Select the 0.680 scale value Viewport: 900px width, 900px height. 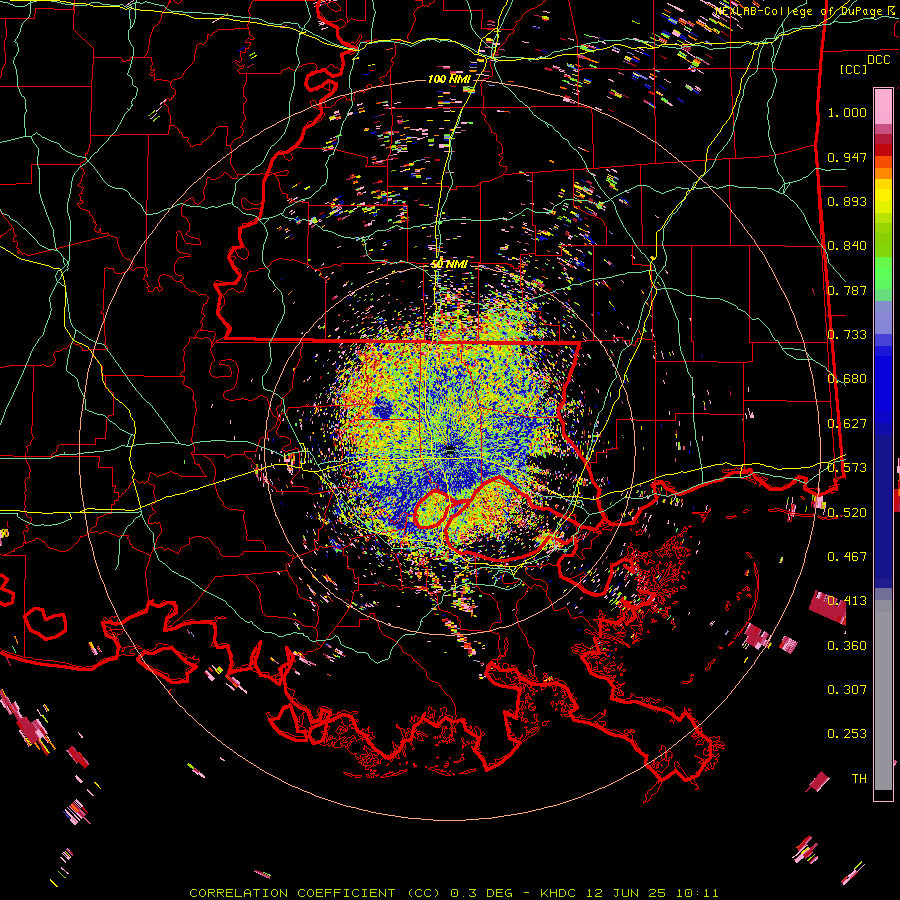pos(847,379)
